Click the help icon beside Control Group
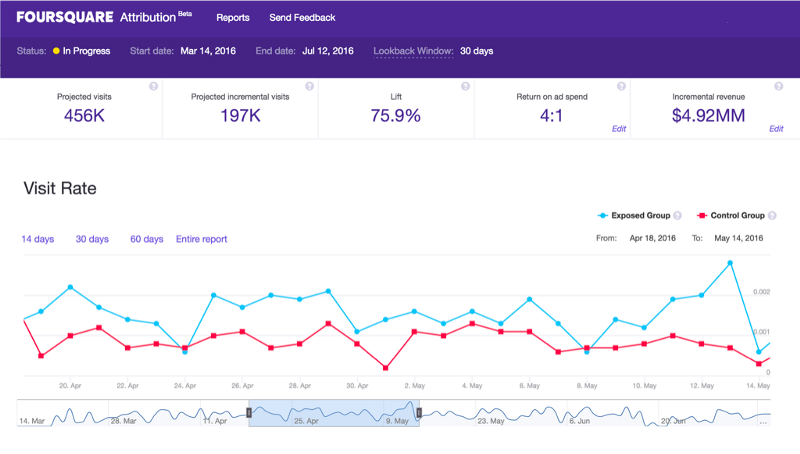 coord(772,215)
